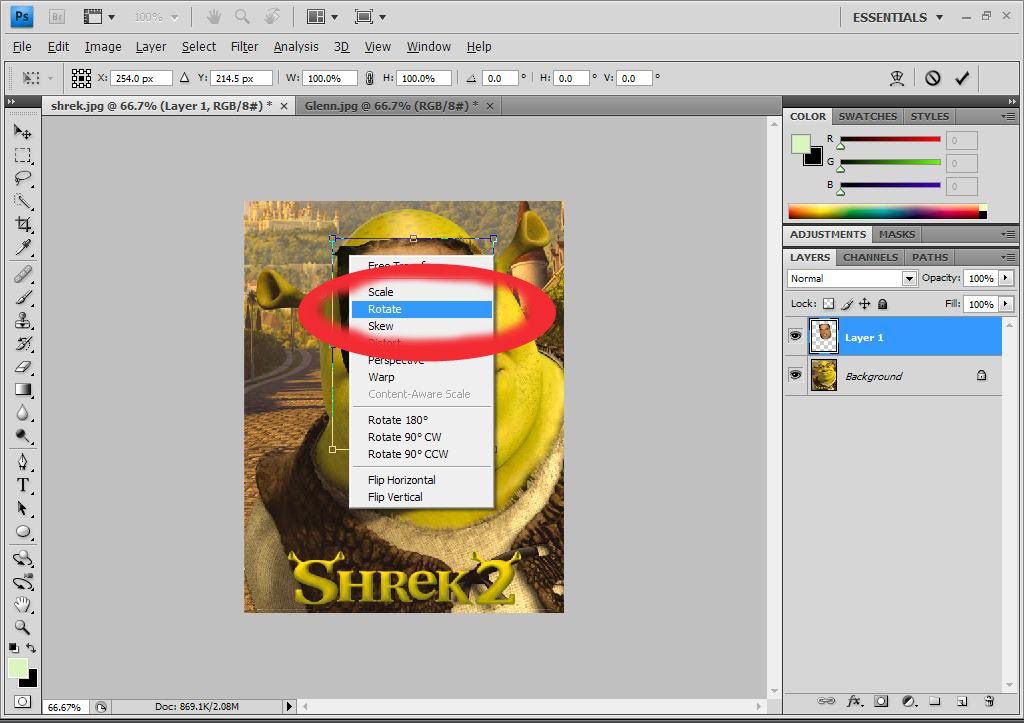Select the Gradient tool

tap(23, 390)
